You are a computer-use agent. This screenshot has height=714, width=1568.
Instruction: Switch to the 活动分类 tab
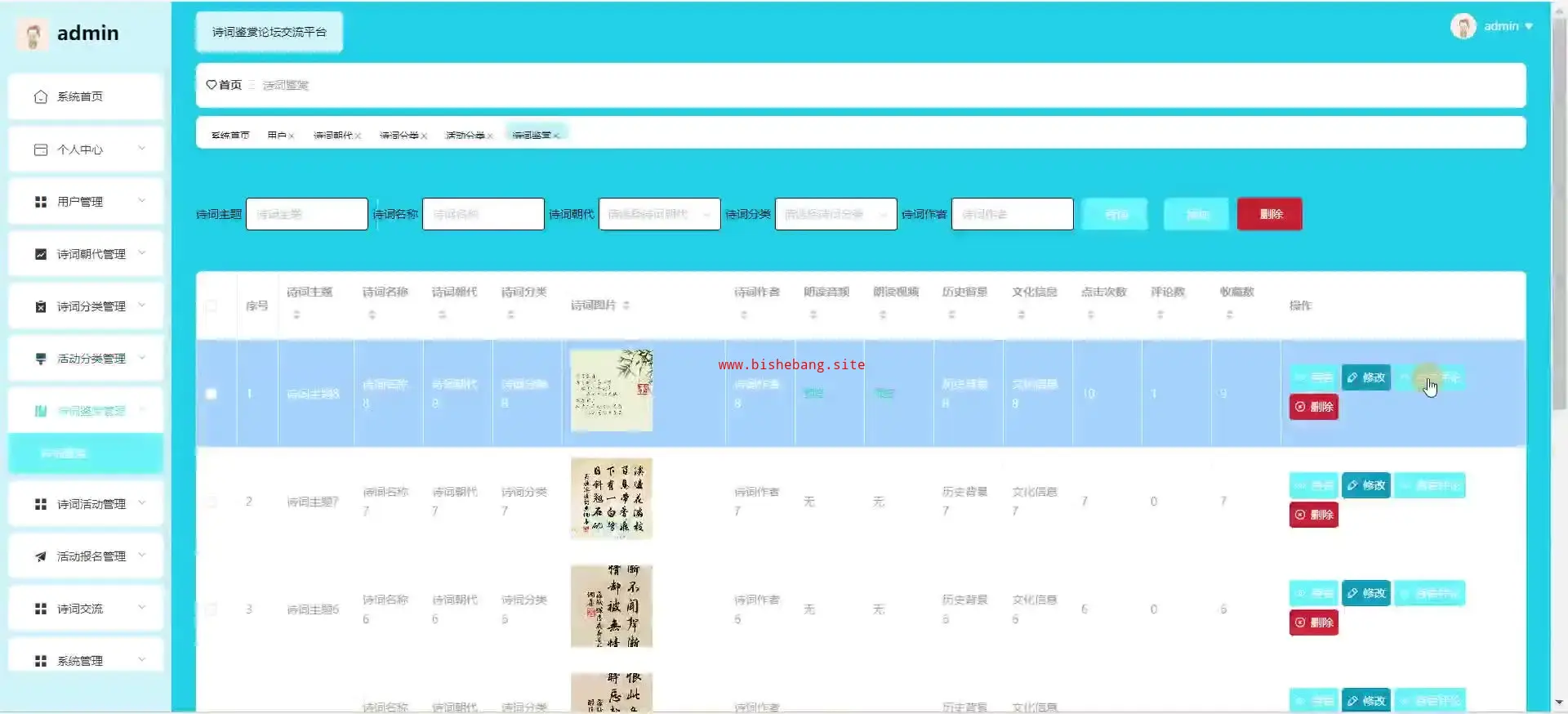[x=465, y=136]
